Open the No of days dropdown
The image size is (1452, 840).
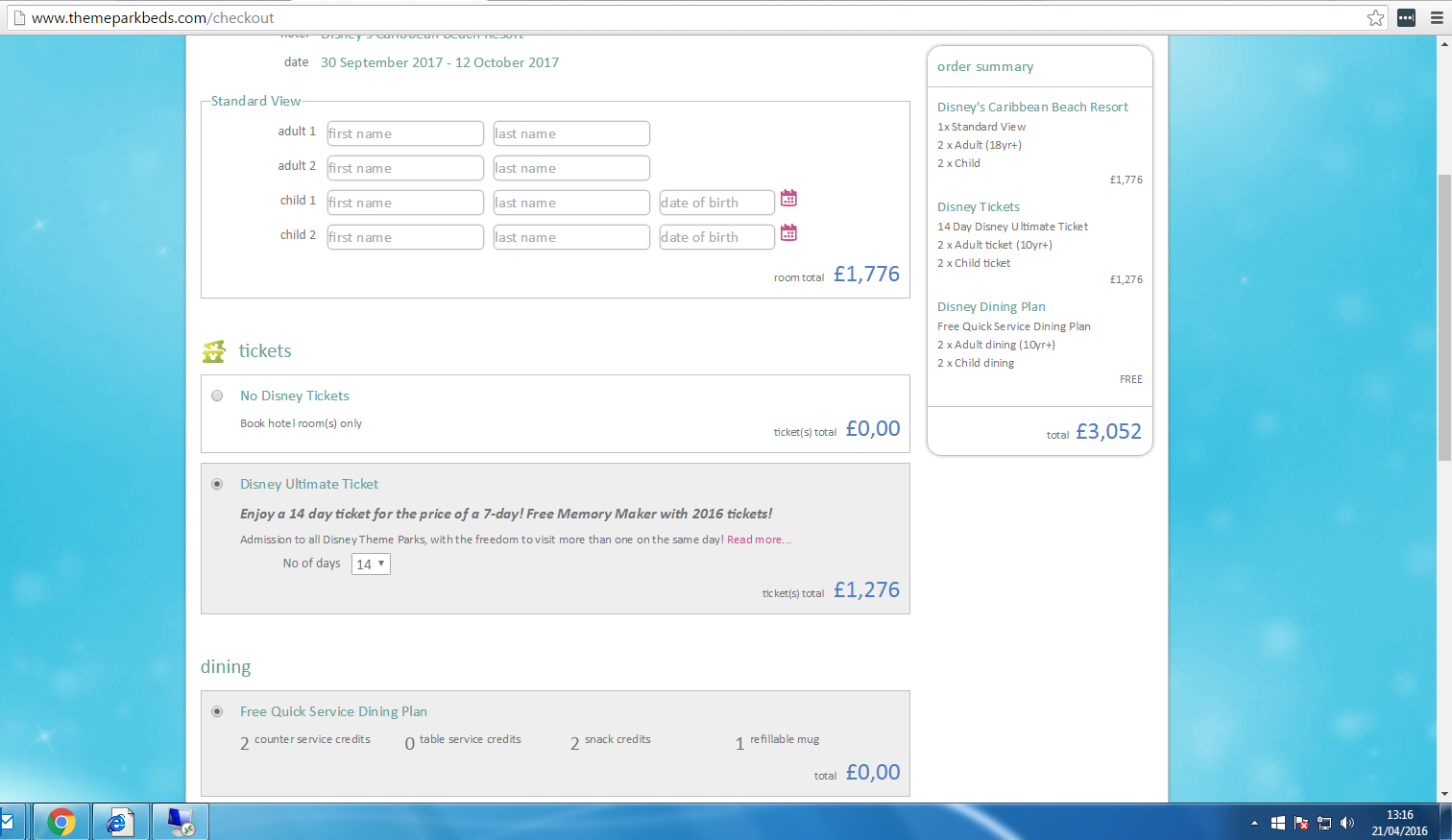click(x=371, y=564)
